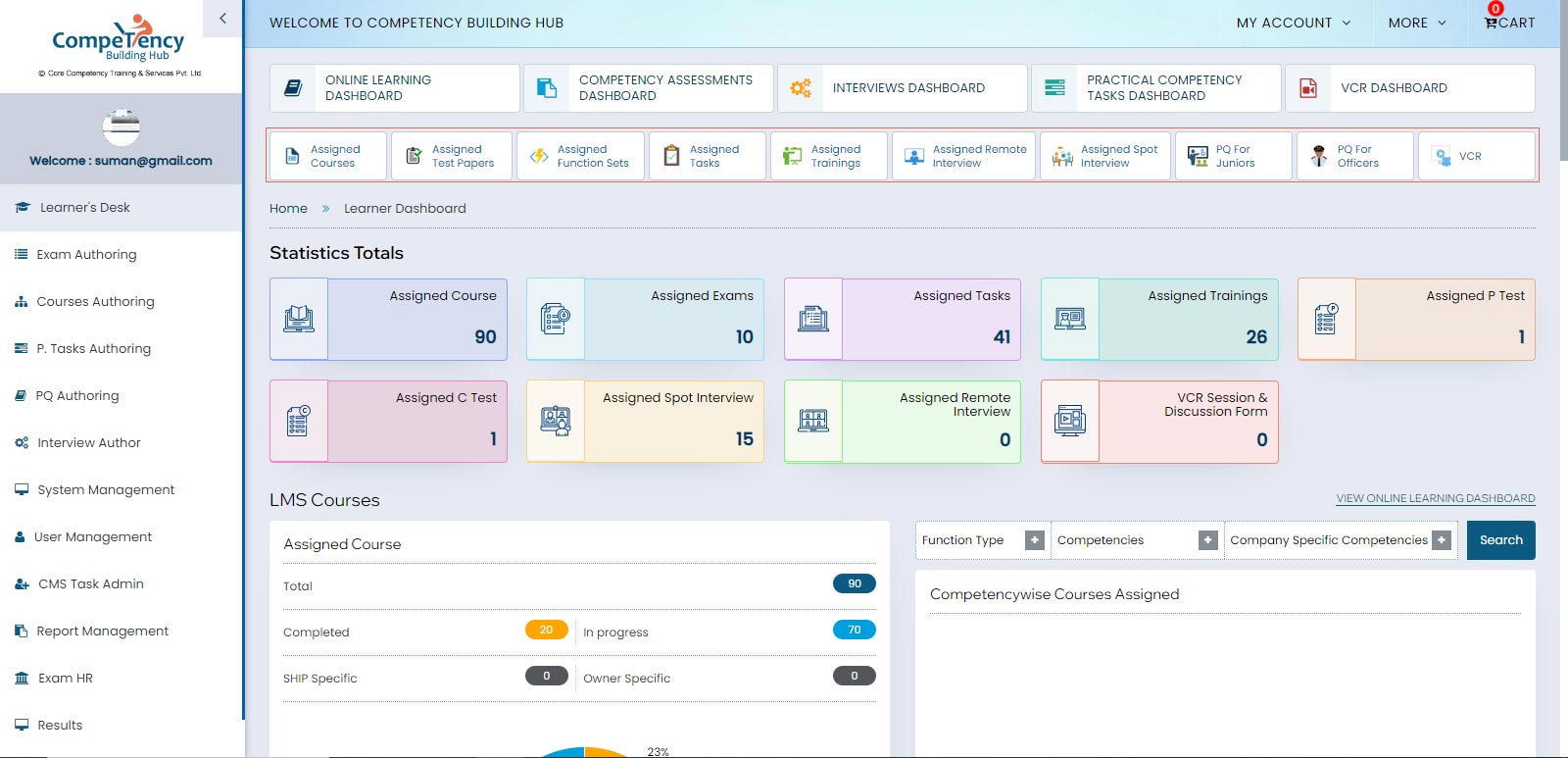This screenshot has width=1568, height=758.
Task: Open PQ Authoring in sidebar
Action: [x=122, y=396]
